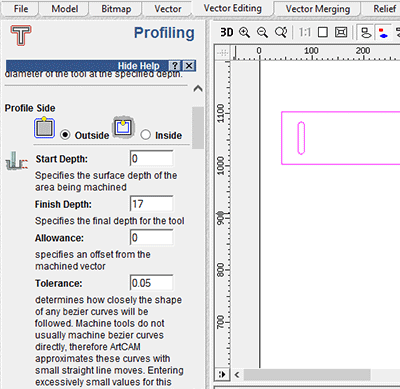400x389 pixels.
Task: Click the panel scroll up arrow
Action: pyautogui.click(x=198, y=88)
